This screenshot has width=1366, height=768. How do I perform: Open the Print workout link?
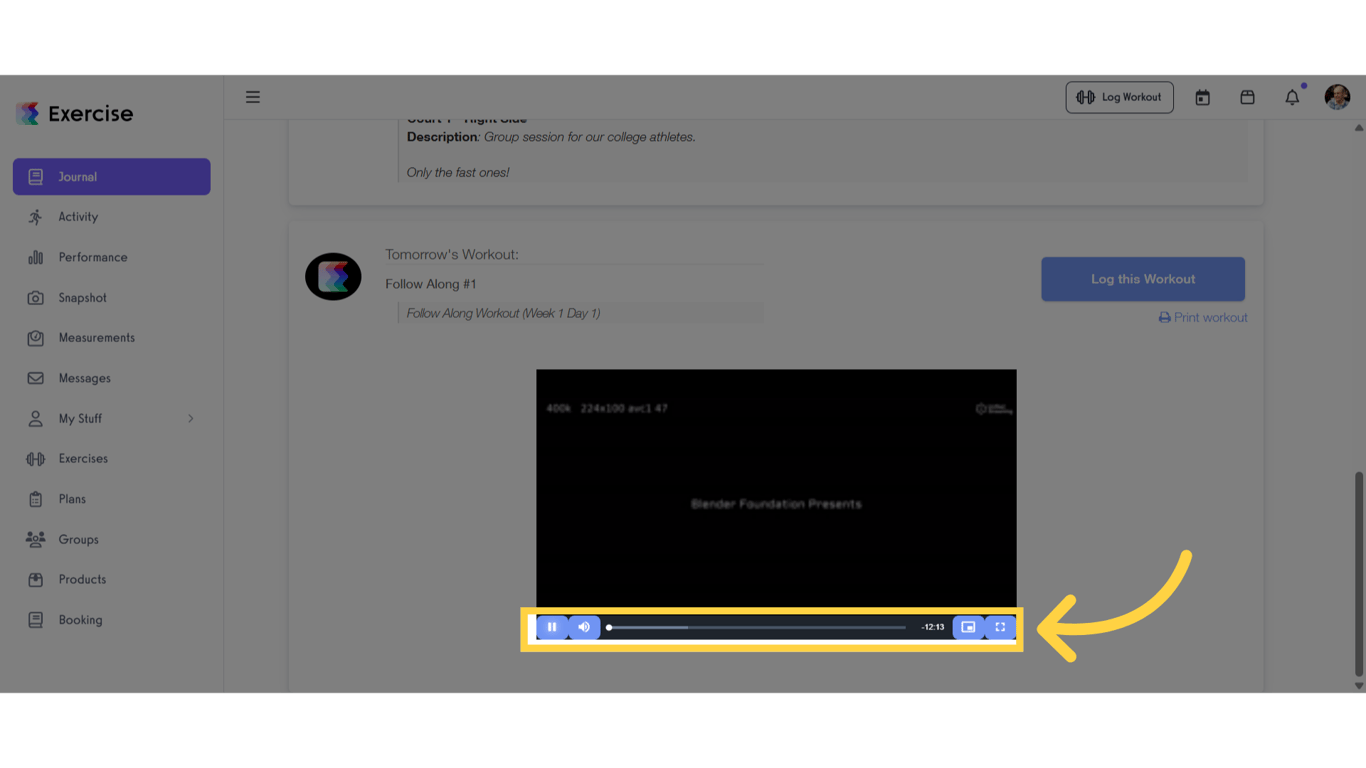pos(1203,317)
